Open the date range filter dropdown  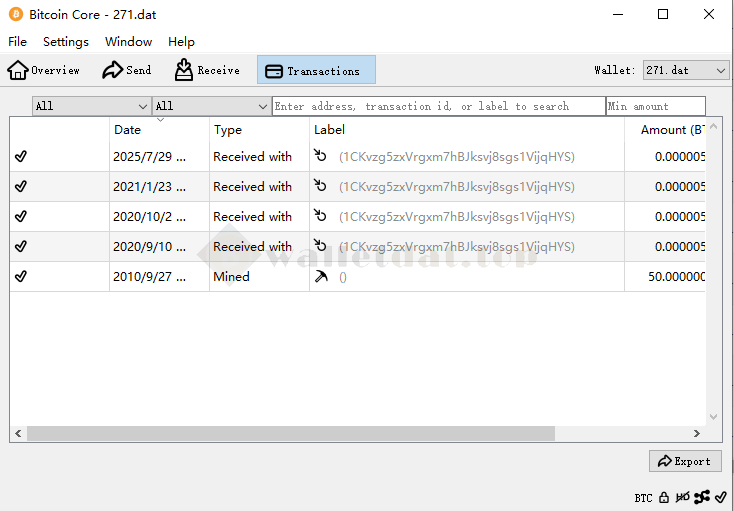click(x=91, y=106)
